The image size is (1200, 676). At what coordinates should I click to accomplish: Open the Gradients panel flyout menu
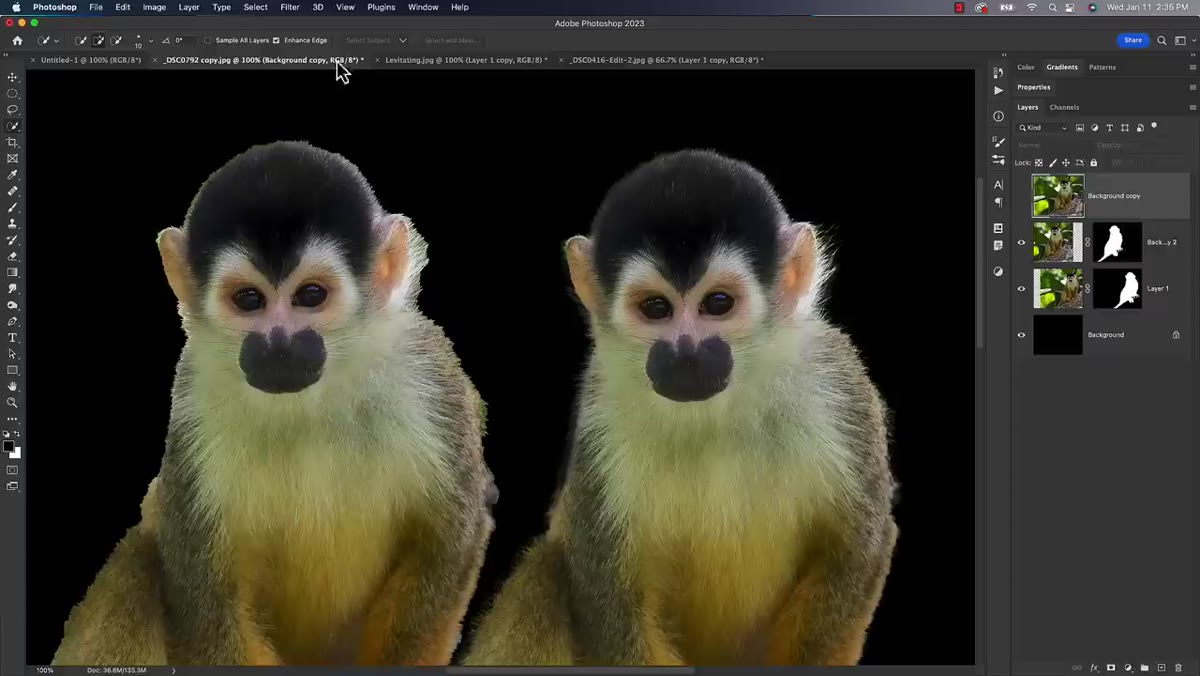tap(1192, 67)
